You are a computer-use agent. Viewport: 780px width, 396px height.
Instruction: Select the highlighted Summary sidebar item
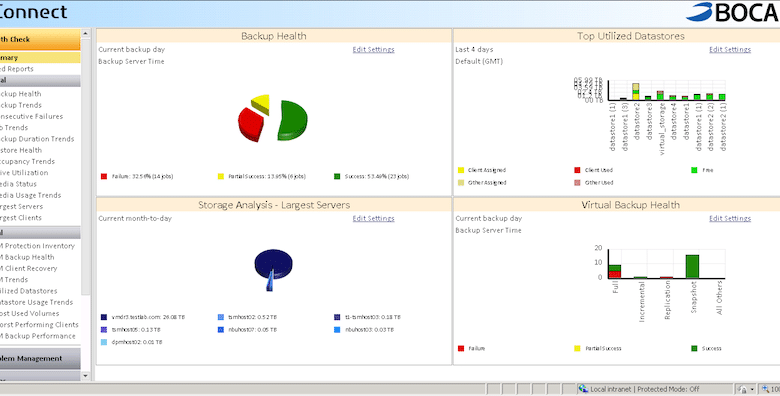40,58
